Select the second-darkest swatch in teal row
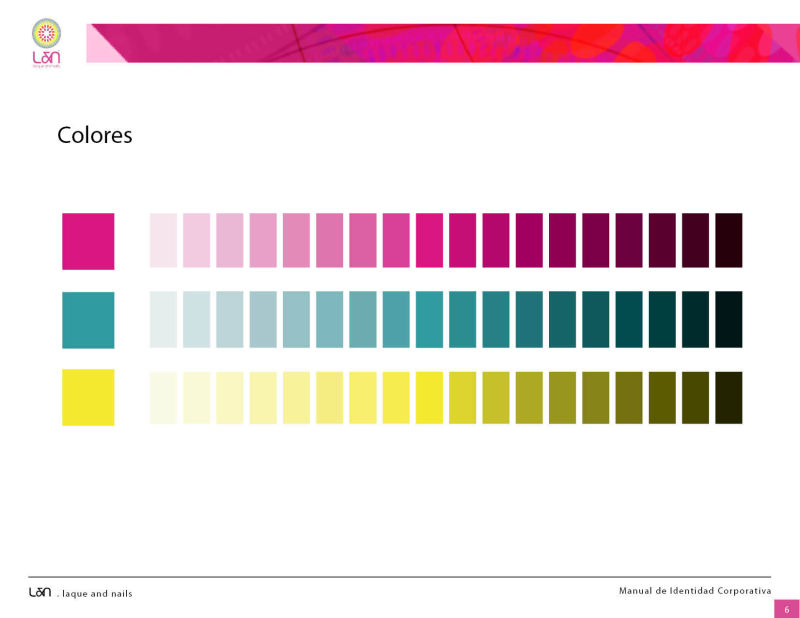 696,319
